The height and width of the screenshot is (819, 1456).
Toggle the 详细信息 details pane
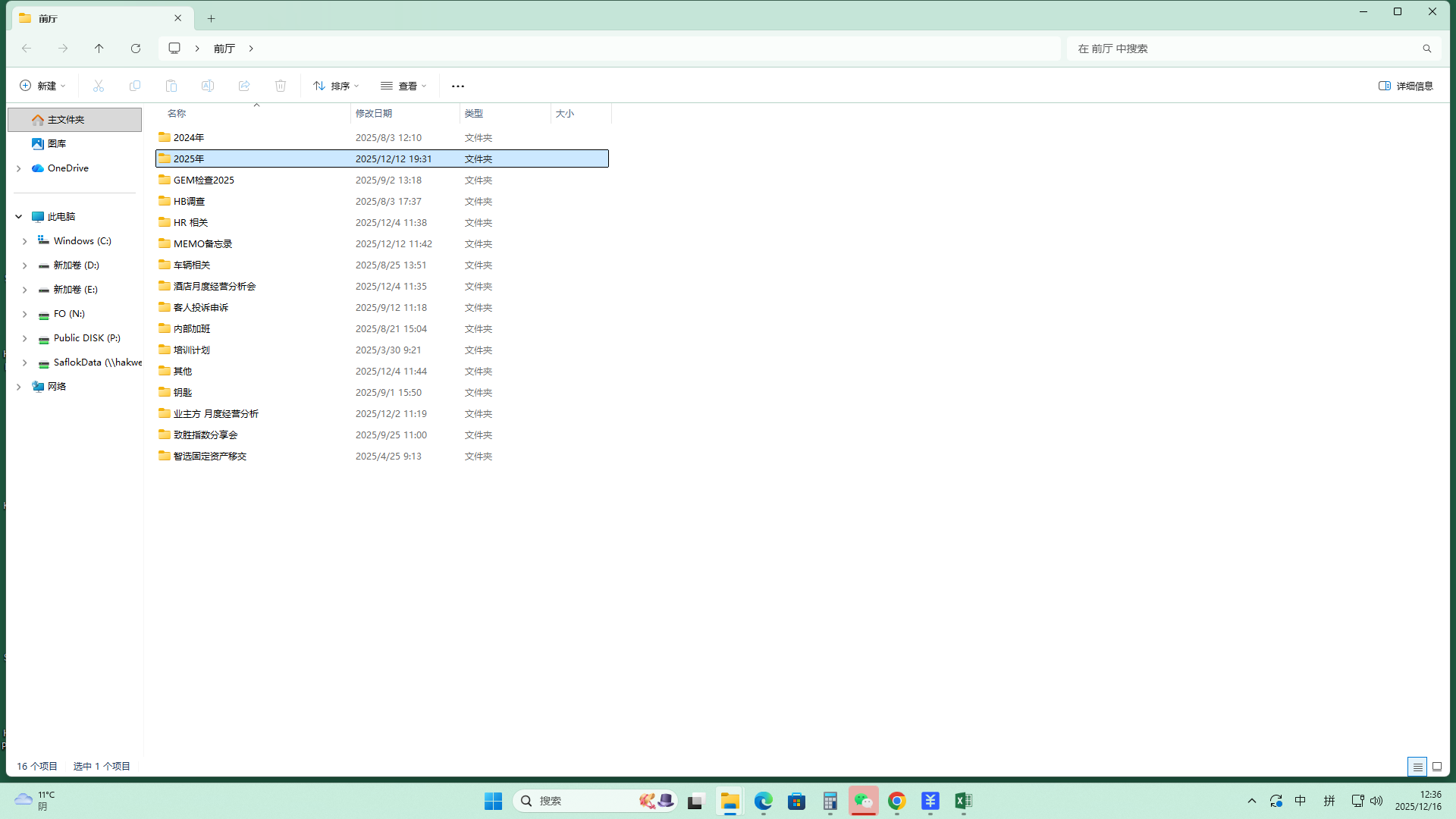click(1405, 86)
